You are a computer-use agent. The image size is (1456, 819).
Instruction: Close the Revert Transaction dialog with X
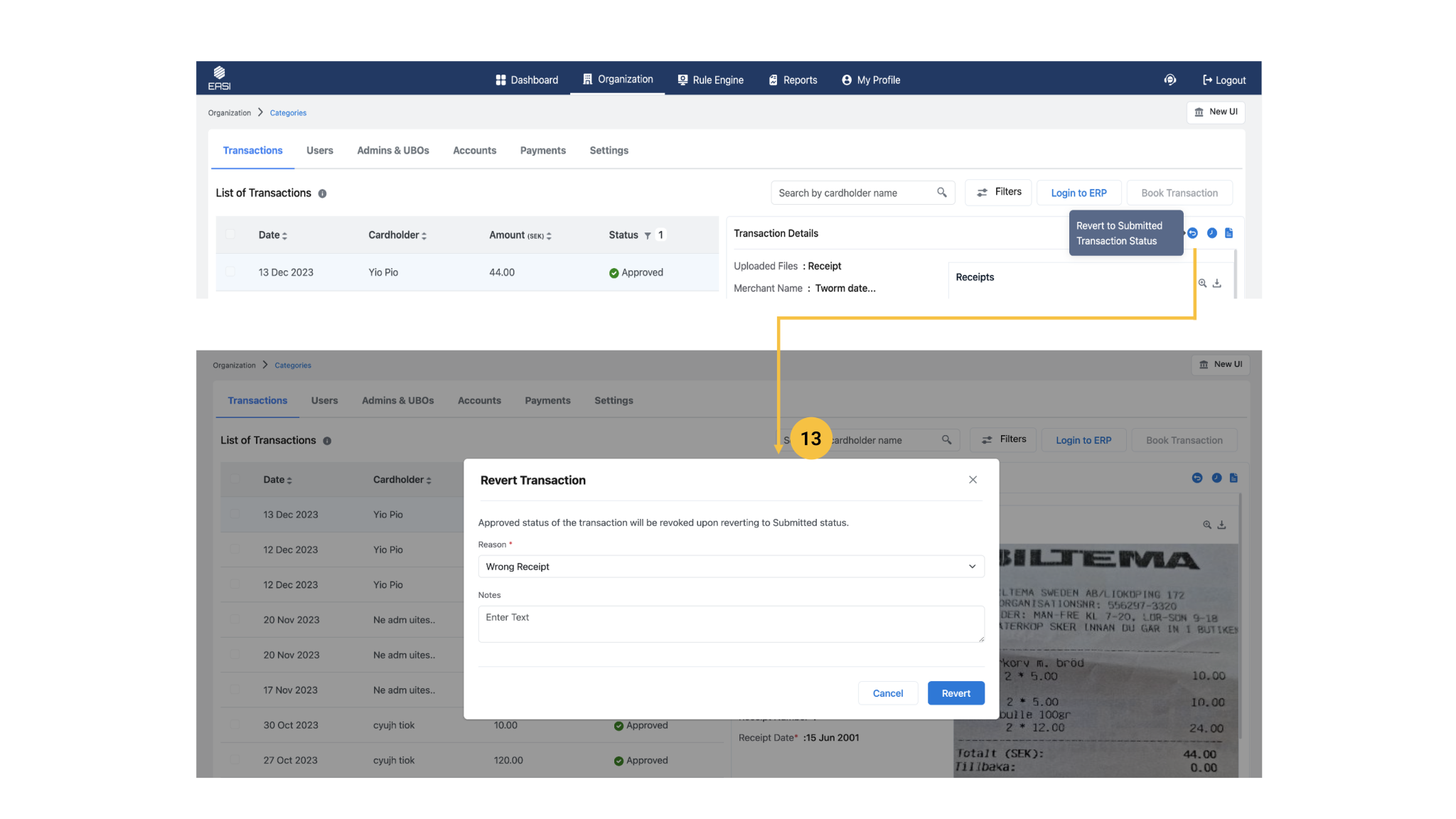click(973, 480)
